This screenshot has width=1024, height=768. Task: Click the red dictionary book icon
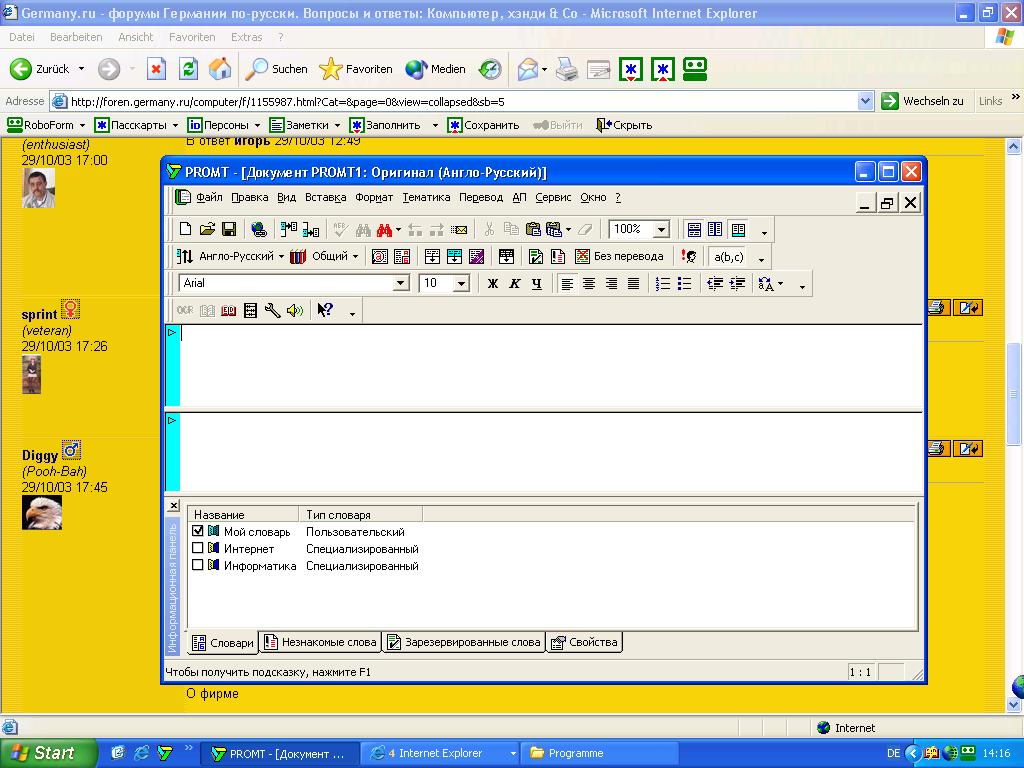click(x=228, y=310)
